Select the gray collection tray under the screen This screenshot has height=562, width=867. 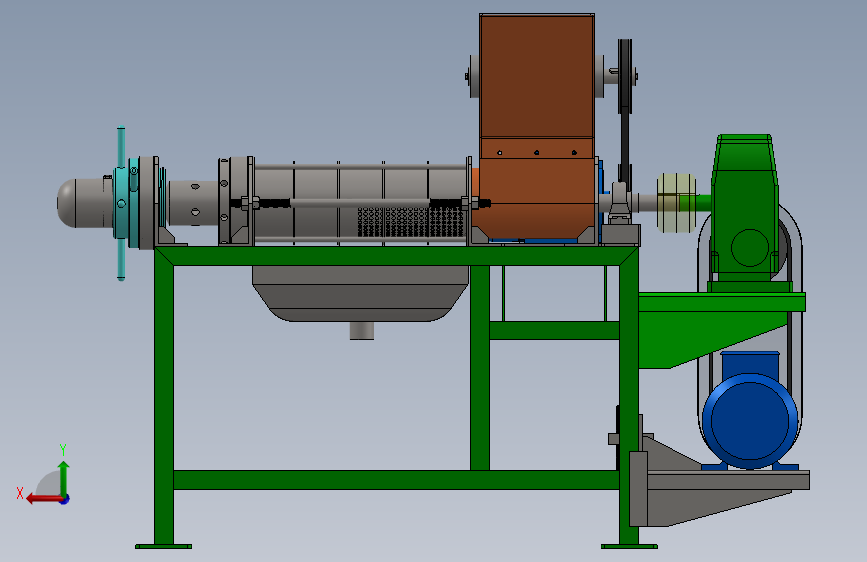[361, 293]
